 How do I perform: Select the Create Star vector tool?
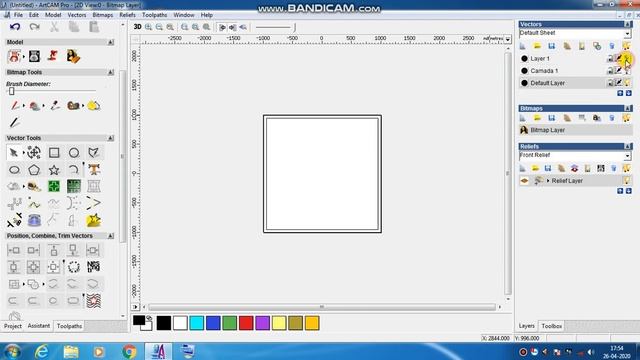pos(54,169)
